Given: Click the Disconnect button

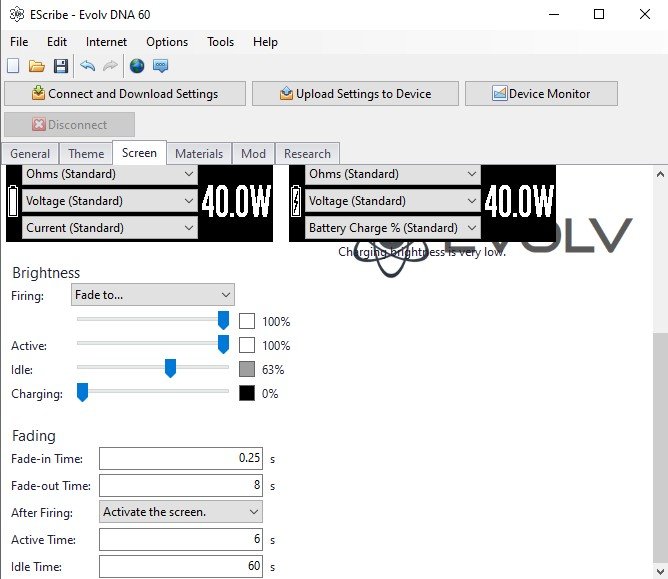Looking at the screenshot, I should 69,124.
